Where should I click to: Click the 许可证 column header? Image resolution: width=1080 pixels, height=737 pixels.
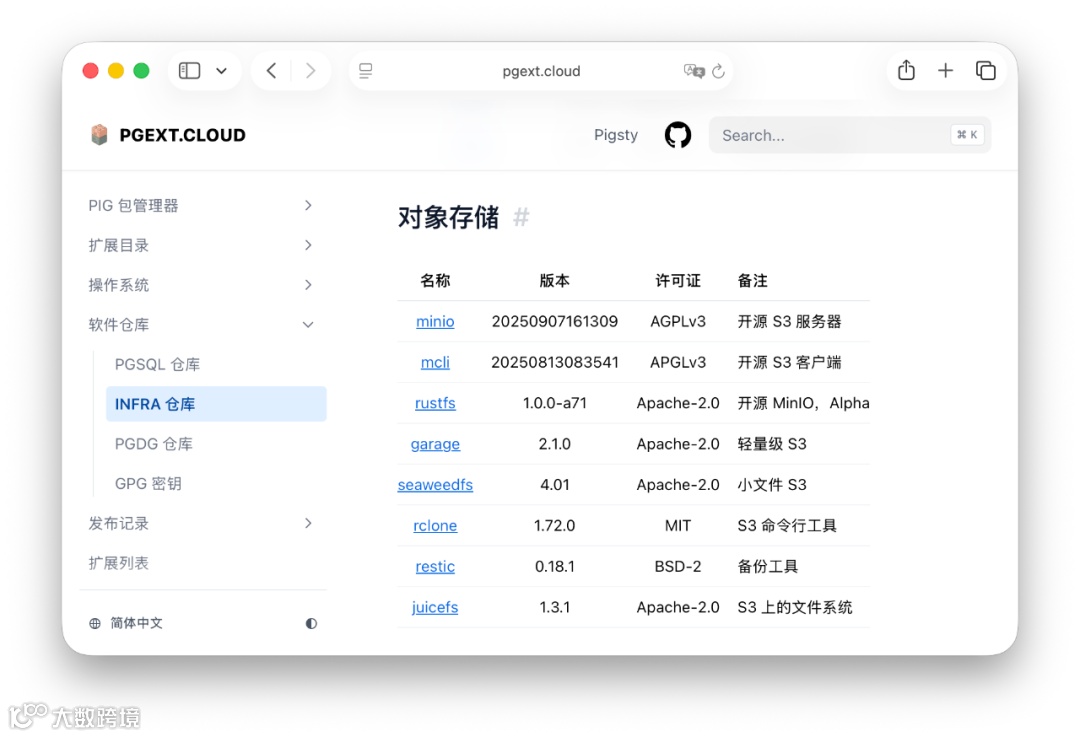click(x=678, y=281)
